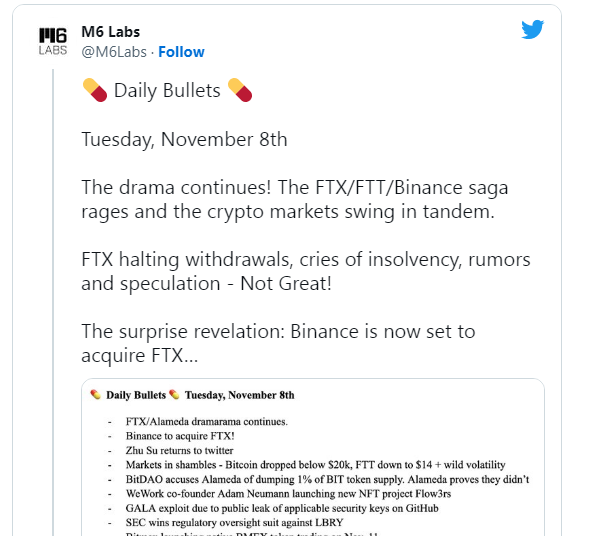The height and width of the screenshot is (536, 595).
Task: Click 'The surprise revelation' paragraph
Action: (x=278, y=343)
